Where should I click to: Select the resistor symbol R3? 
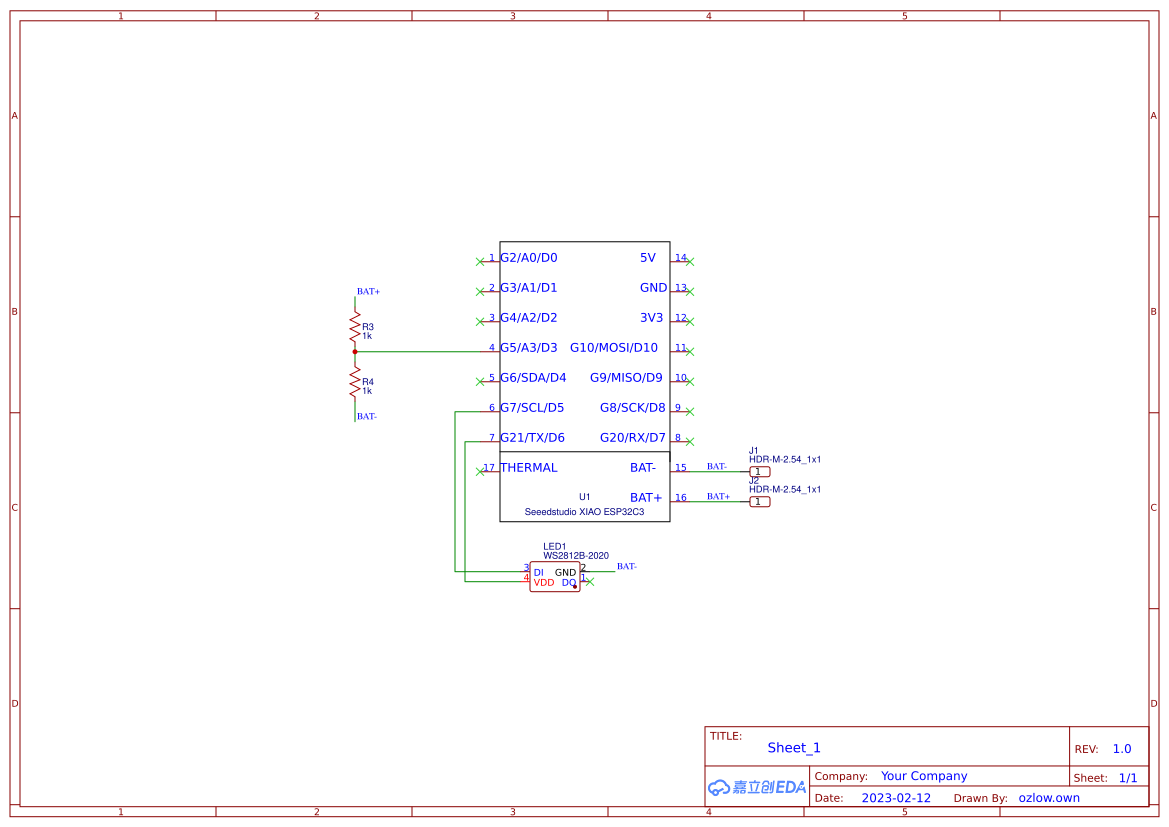pos(355,327)
